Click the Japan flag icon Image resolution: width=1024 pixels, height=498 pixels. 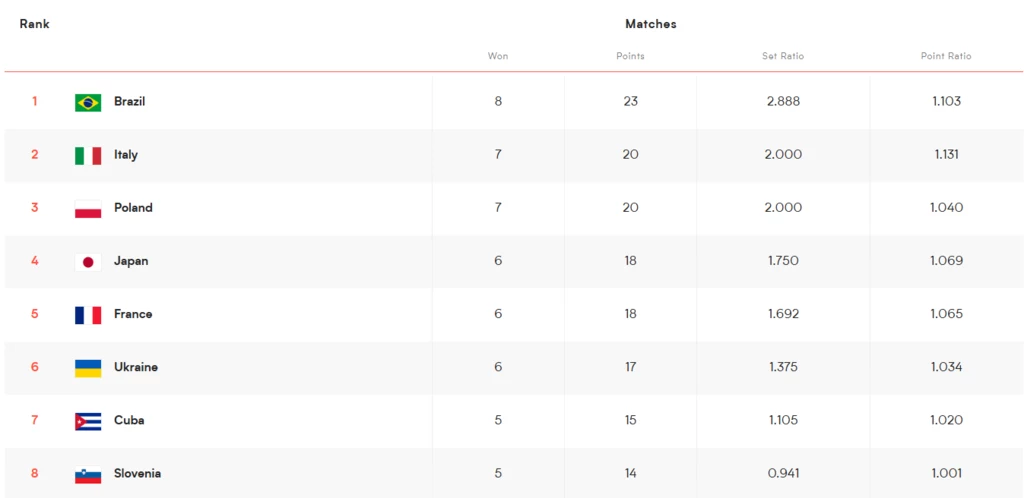88,262
